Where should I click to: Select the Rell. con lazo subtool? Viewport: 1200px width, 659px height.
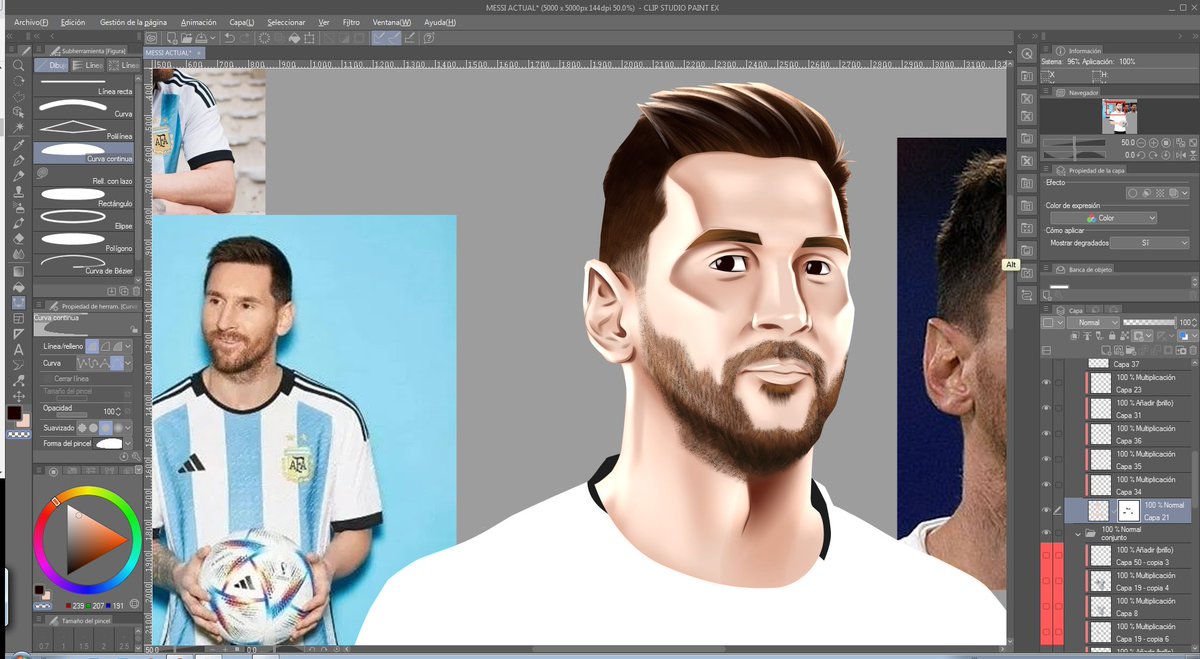tap(86, 176)
